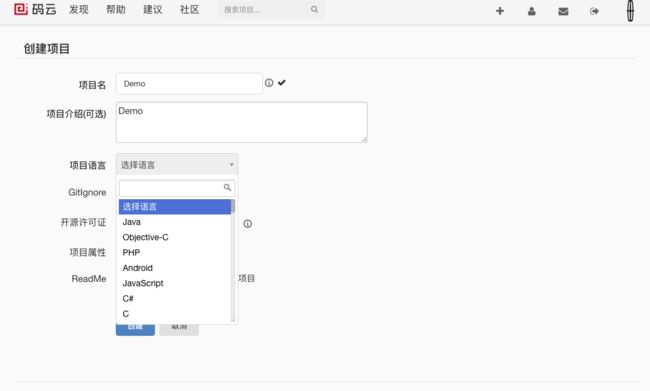The height and width of the screenshot is (391, 650).
Task: Open the 建议 menu item
Action: pos(153,10)
